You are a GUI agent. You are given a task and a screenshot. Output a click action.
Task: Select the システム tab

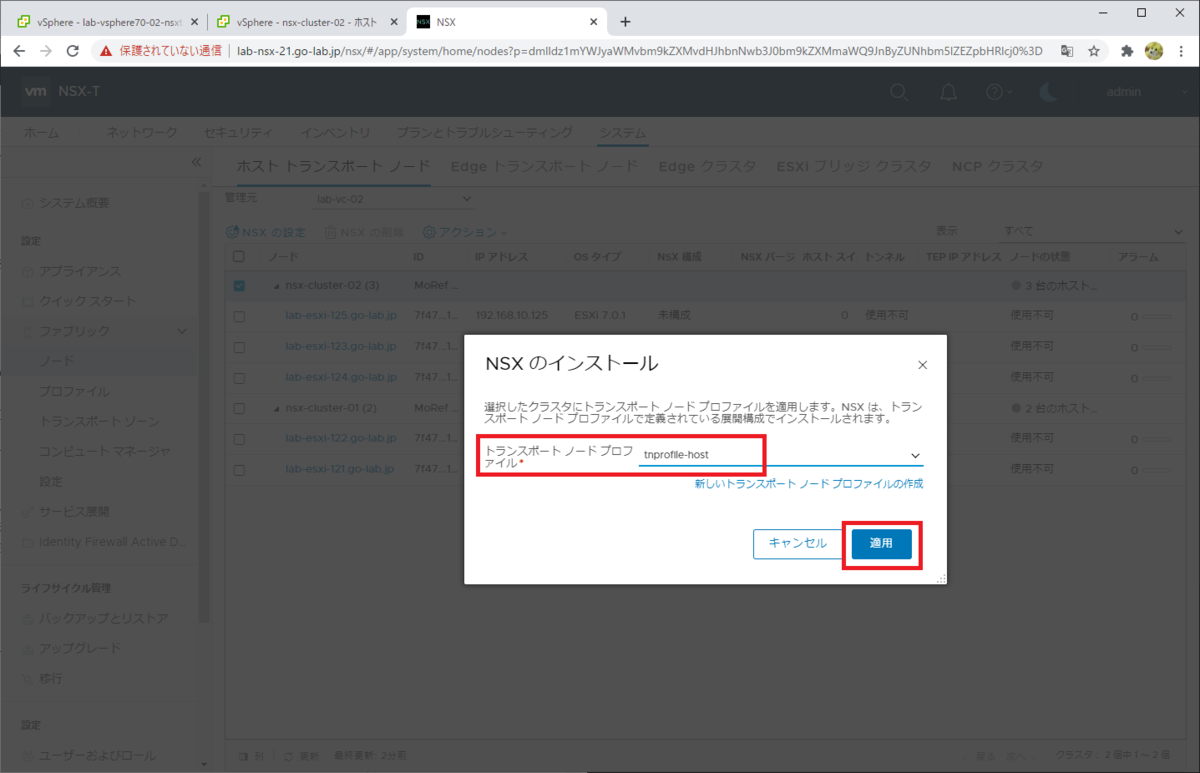coord(622,133)
